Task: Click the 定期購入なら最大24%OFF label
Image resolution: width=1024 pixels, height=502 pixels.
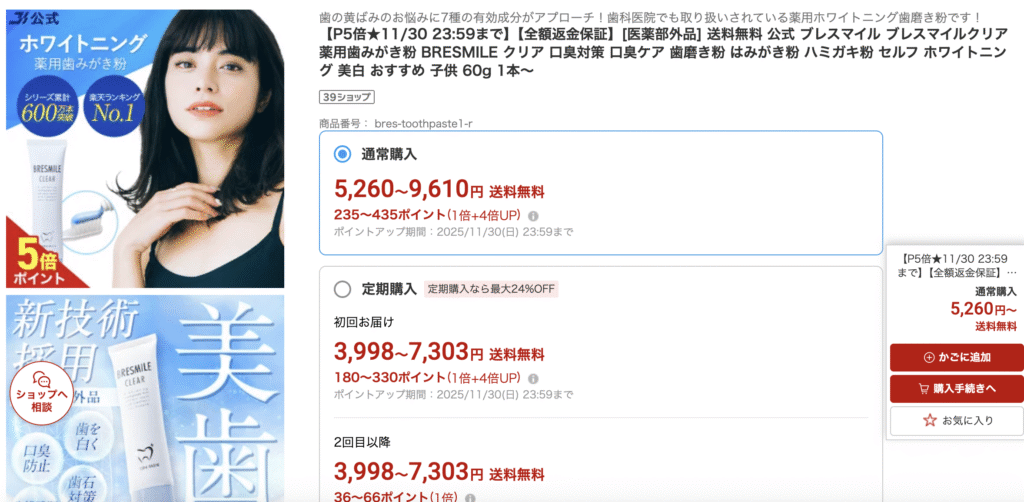Action: (491, 289)
